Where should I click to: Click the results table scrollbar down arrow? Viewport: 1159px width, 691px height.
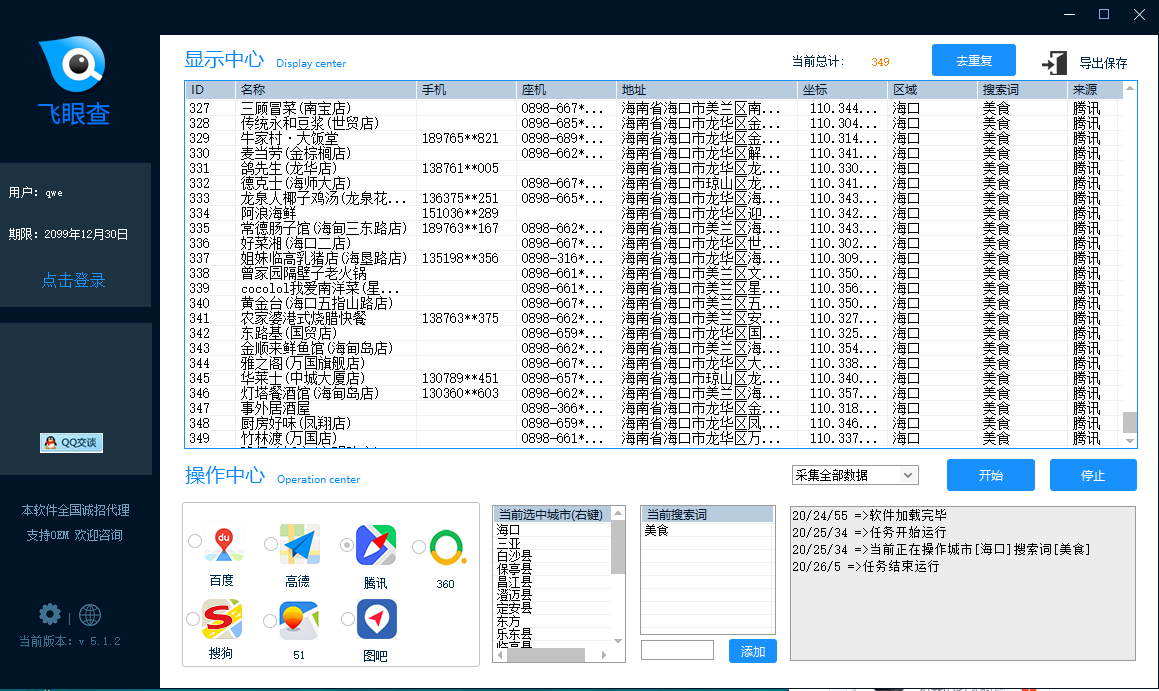tap(1129, 440)
